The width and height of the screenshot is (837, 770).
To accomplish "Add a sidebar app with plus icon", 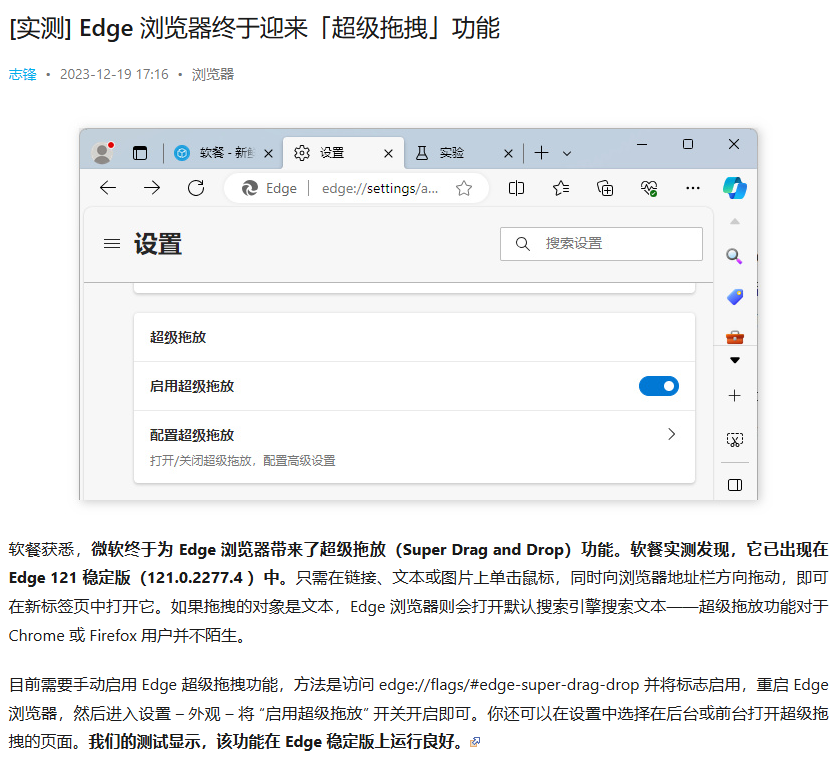I will pos(735,396).
